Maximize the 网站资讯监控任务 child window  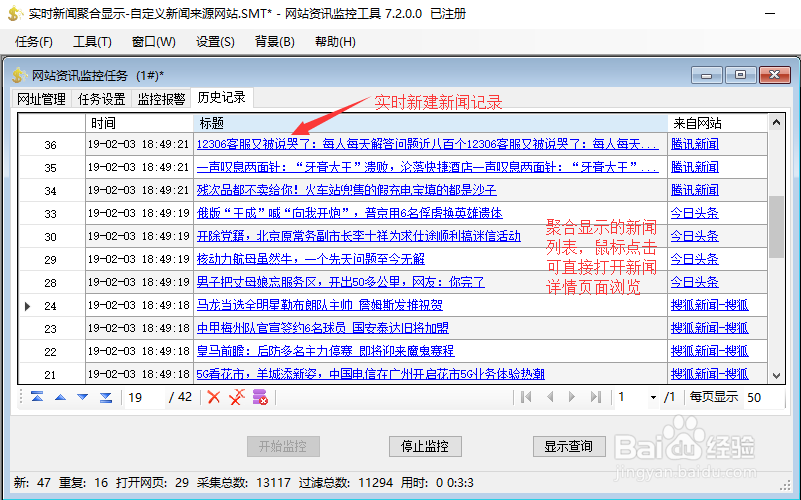coord(741,75)
